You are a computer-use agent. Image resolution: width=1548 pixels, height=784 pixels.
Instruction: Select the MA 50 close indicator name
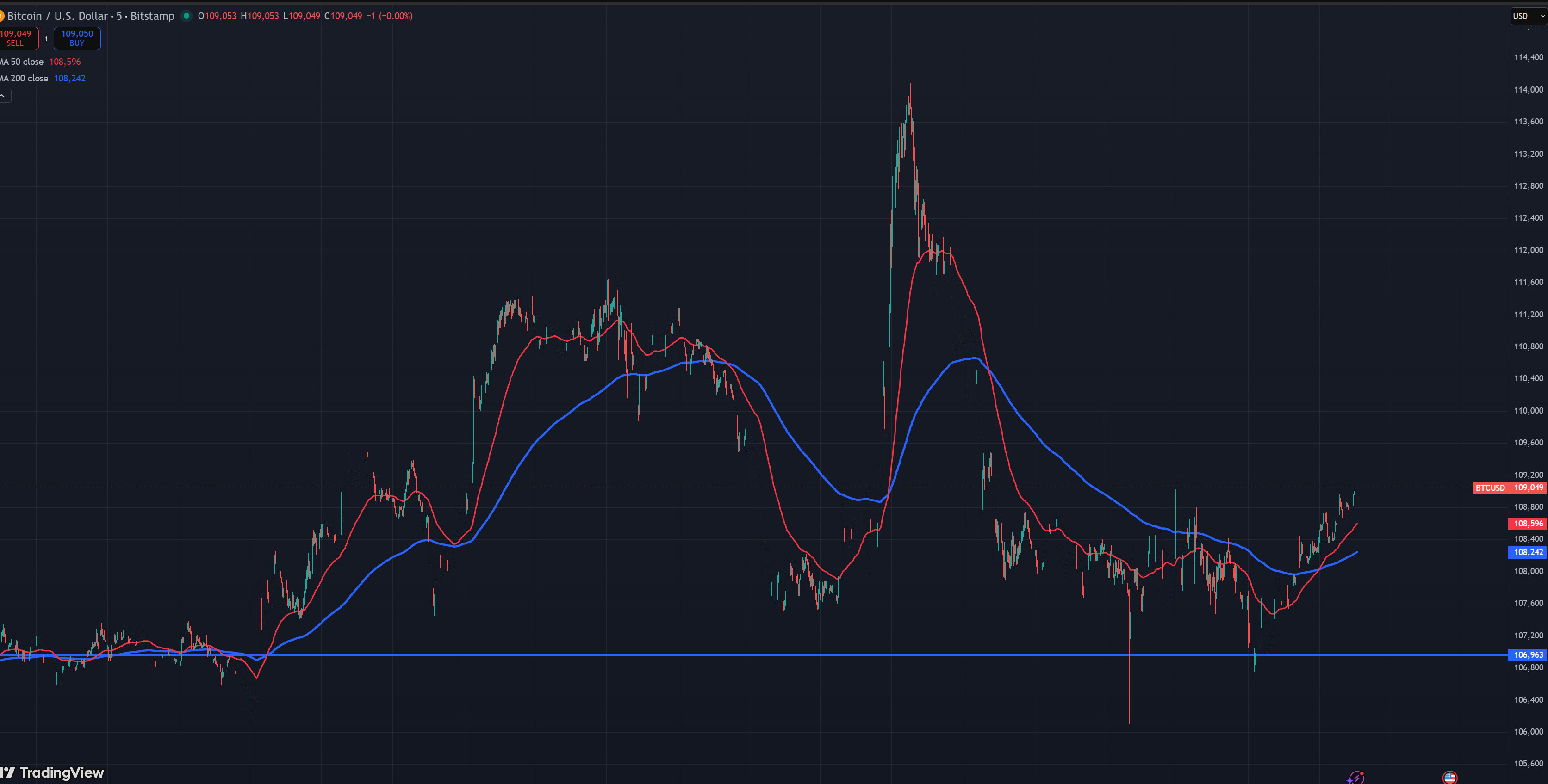pyautogui.click(x=22, y=62)
